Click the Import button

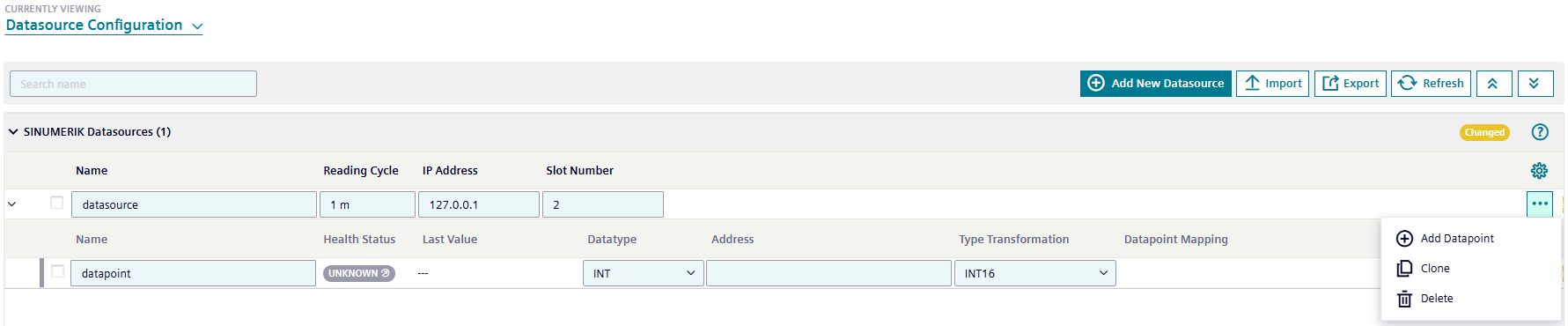coord(1272,84)
